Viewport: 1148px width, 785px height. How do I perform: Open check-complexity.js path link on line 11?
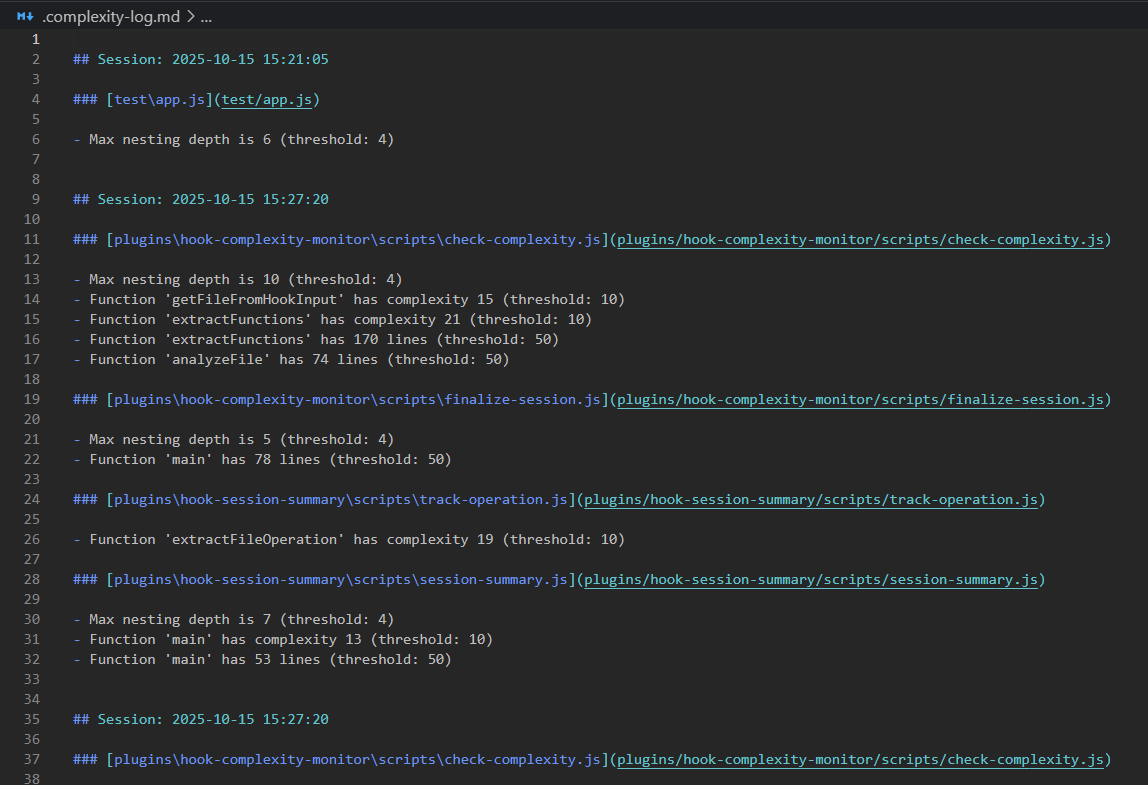(x=860, y=239)
